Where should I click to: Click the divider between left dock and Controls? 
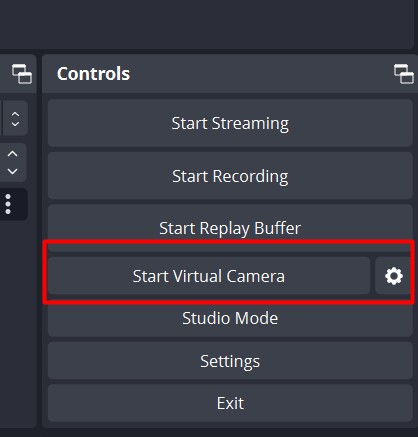click(39, 241)
